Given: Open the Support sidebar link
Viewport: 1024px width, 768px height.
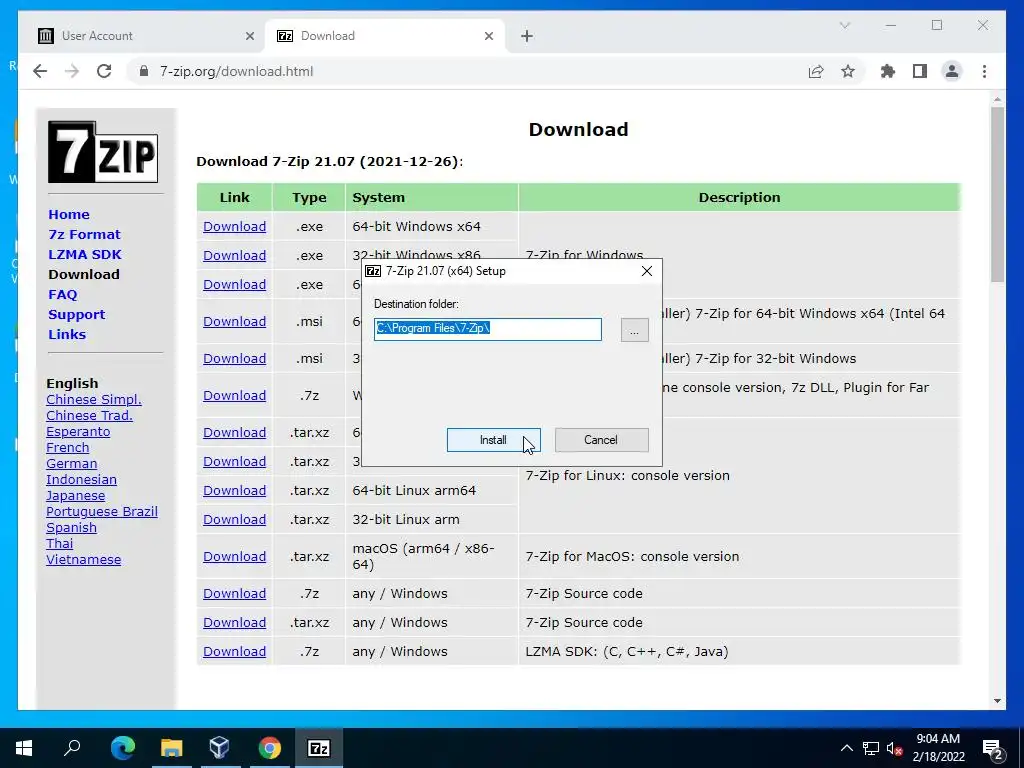Looking at the screenshot, I should pos(76,315).
